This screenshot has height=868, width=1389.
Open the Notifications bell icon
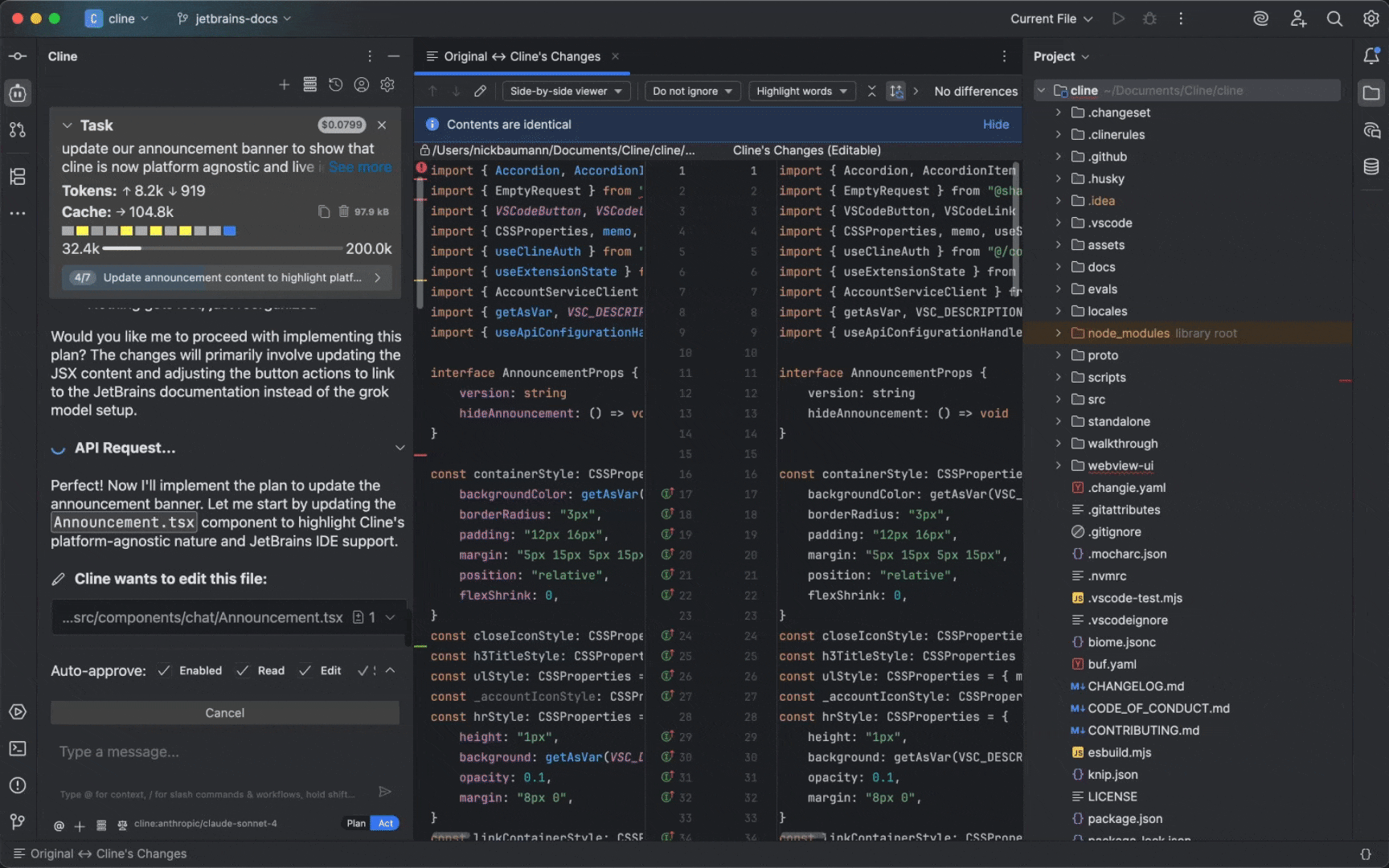pos(1371,55)
